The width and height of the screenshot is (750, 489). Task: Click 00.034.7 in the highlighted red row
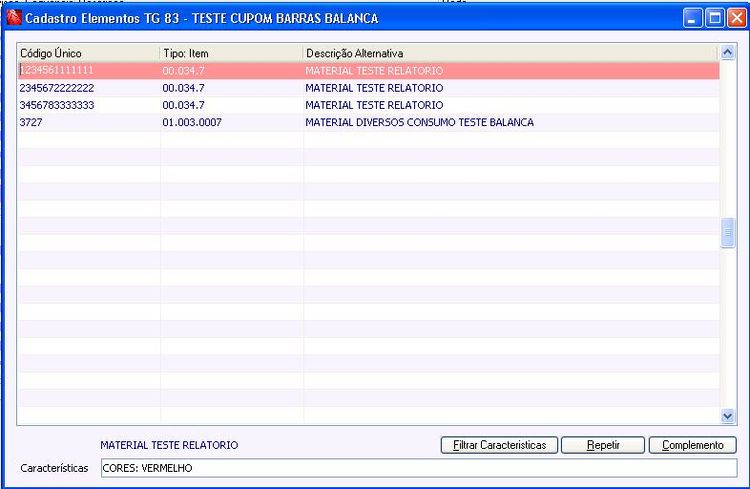click(183, 71)
